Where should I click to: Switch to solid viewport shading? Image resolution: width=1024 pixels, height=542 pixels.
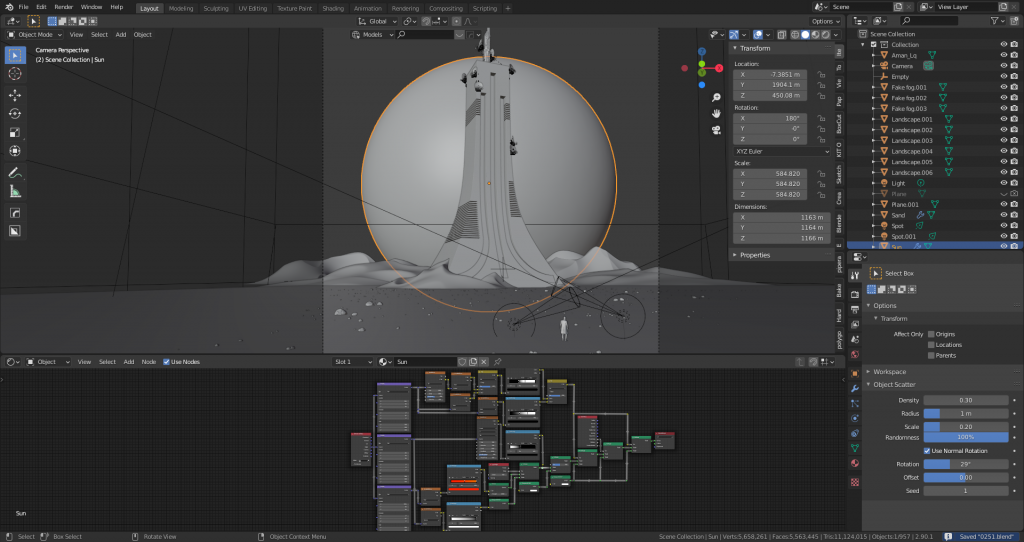point(805,35)
